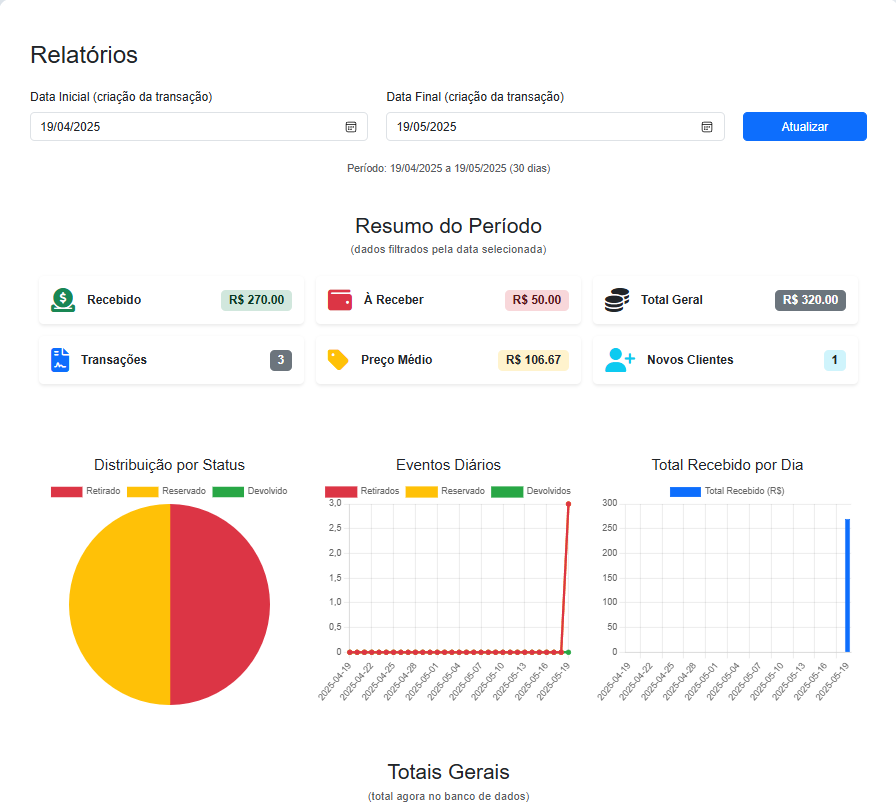The width and height of the screenshot is (896, 809).
Task: Click the total agora no banco subtitle
Action: click(449, 796)
